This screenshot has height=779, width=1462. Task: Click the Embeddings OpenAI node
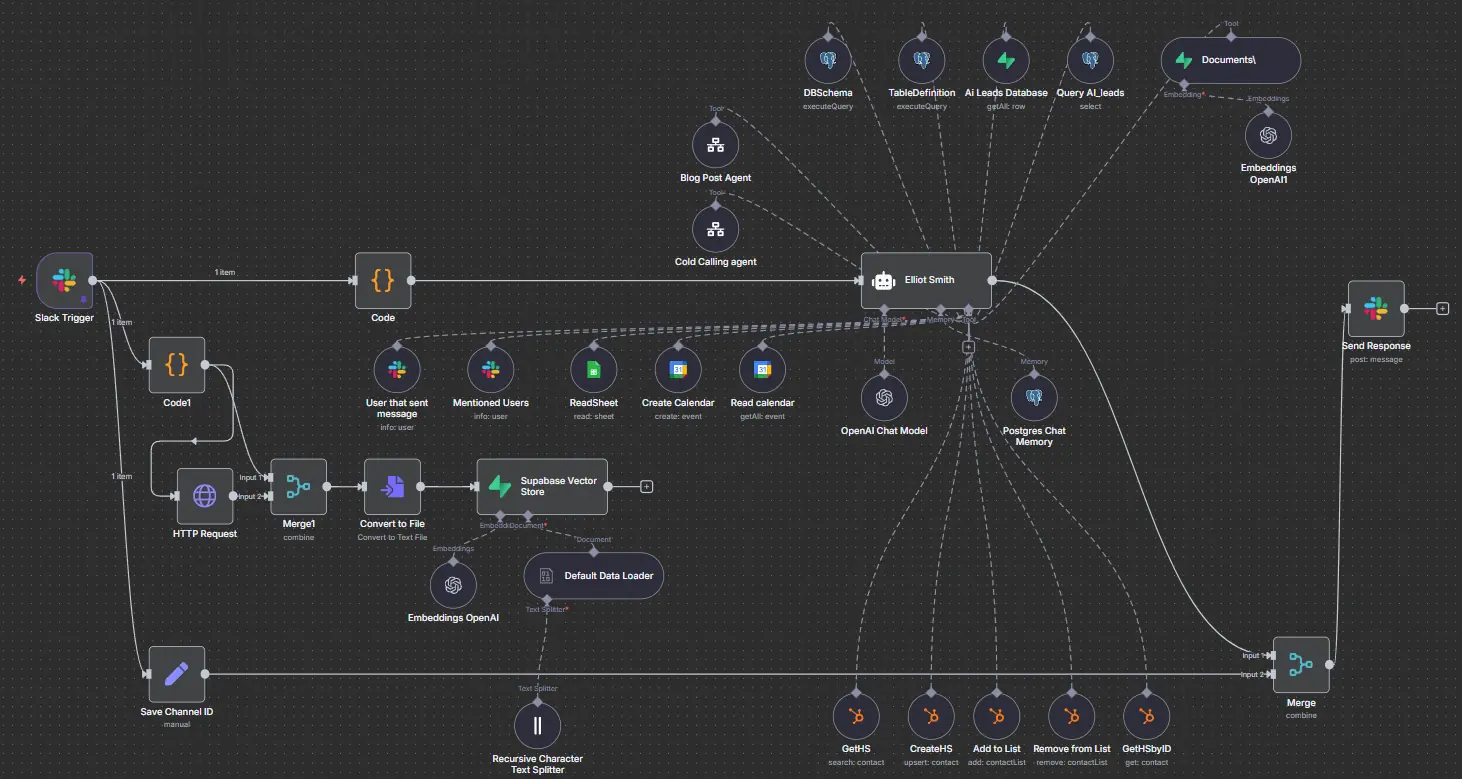(453, 586)
